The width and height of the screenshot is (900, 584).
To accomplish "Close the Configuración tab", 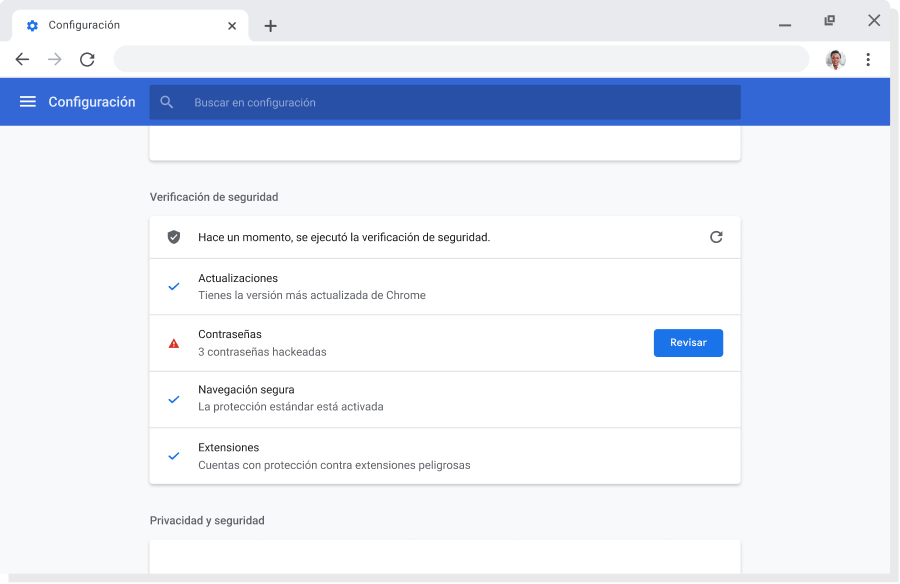I will coord(232,26).
